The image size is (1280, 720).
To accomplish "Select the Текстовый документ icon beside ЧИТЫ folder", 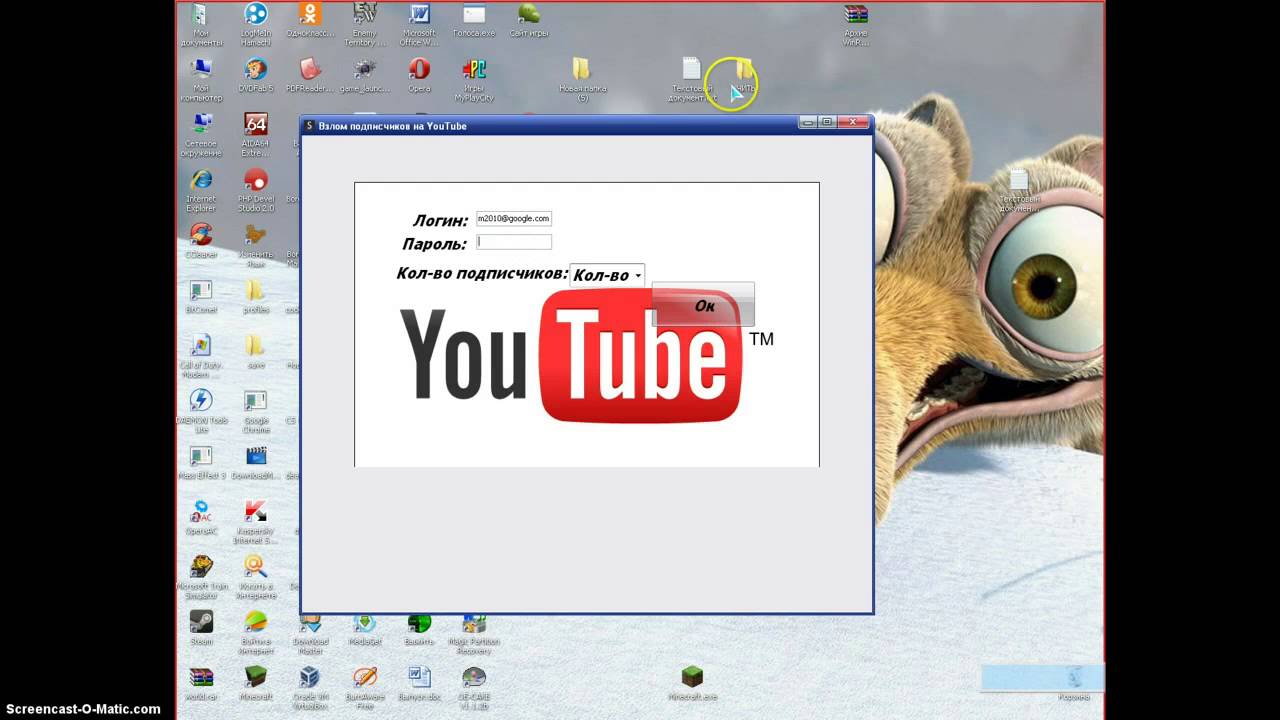I will pos(692,80).
